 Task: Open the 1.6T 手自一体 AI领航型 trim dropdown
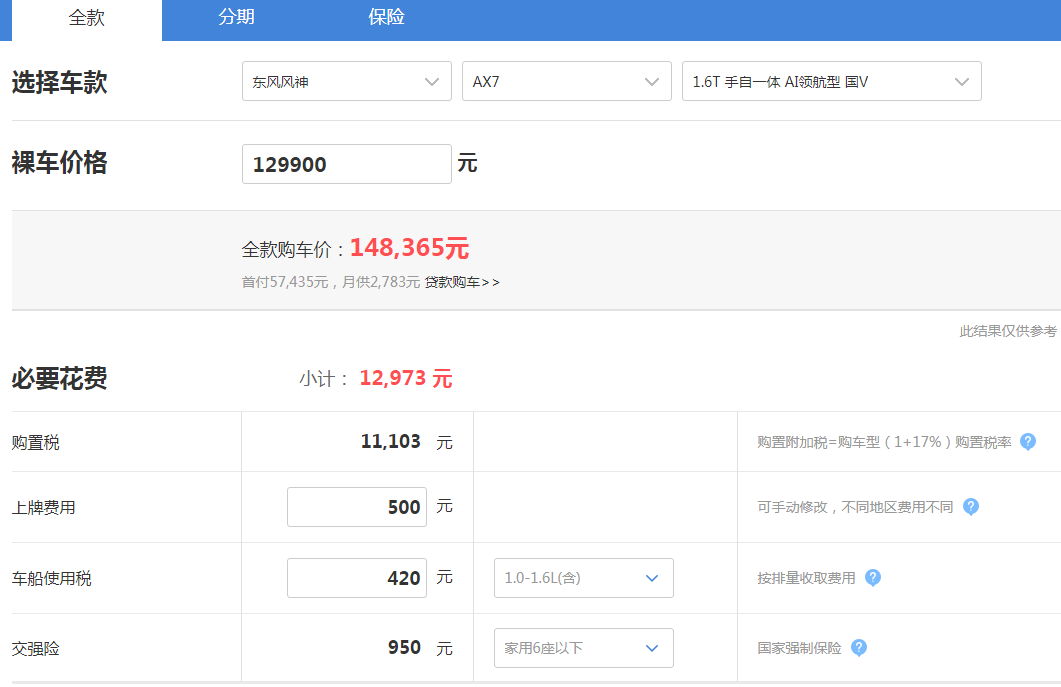point(832,81)
